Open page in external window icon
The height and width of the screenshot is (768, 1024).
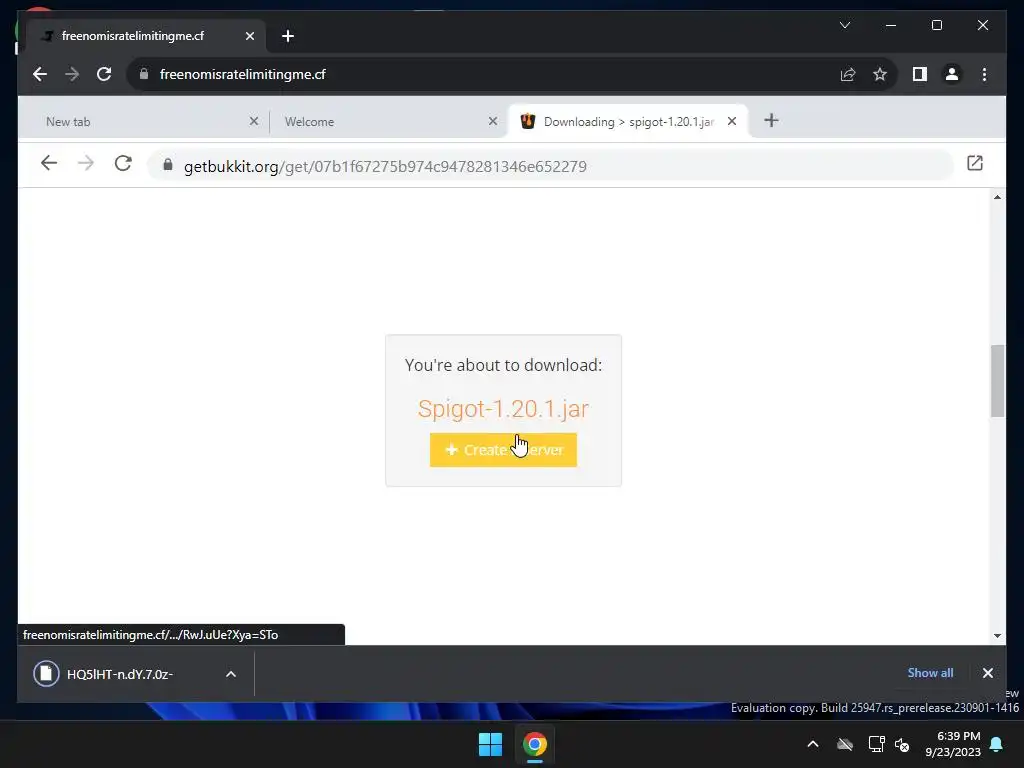[x=974, y=163]
